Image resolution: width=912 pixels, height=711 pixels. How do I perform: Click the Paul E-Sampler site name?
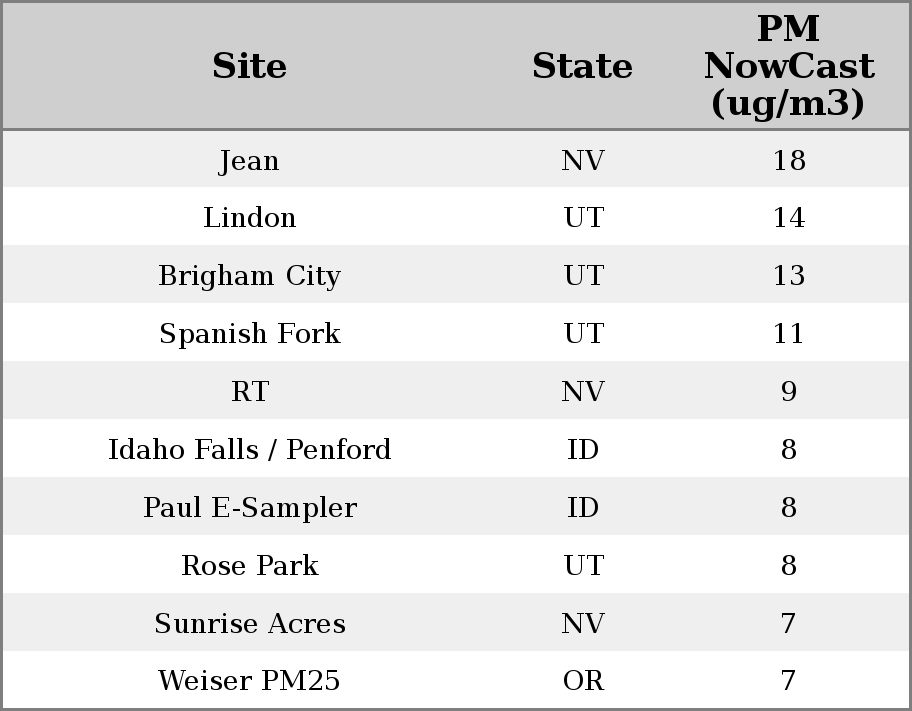(249, 508)
